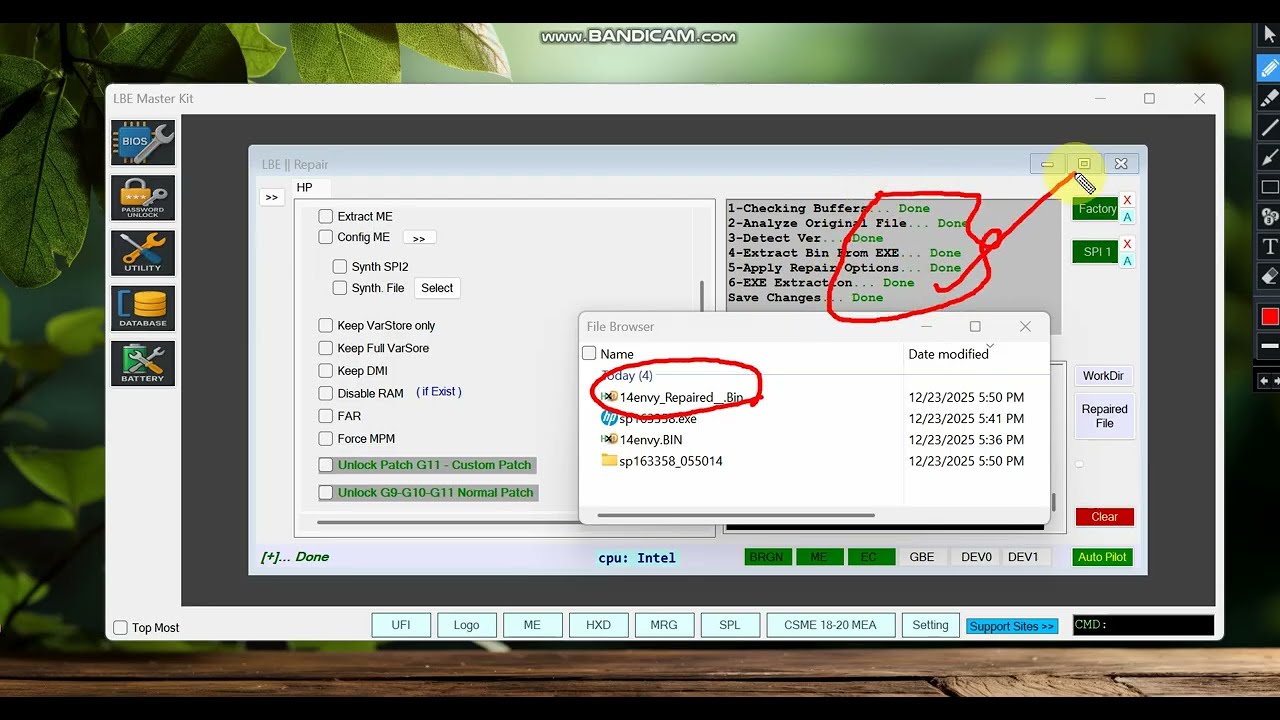
Task: Click the A icon next to Factory
Action: click(1127, 217)
